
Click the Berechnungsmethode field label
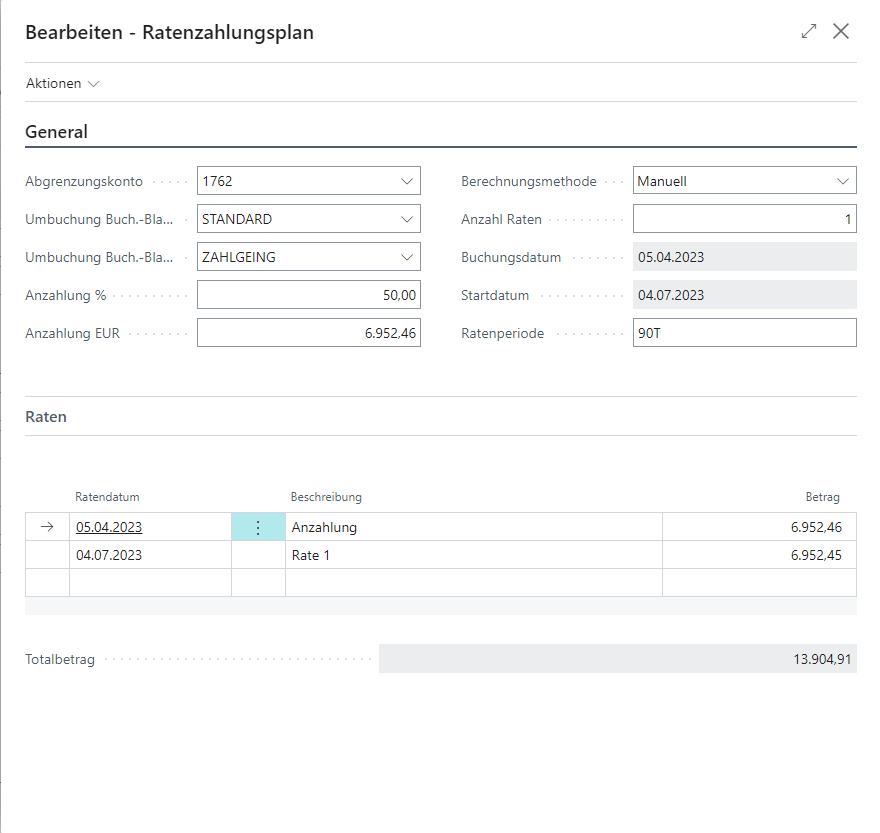click(529, 181)
